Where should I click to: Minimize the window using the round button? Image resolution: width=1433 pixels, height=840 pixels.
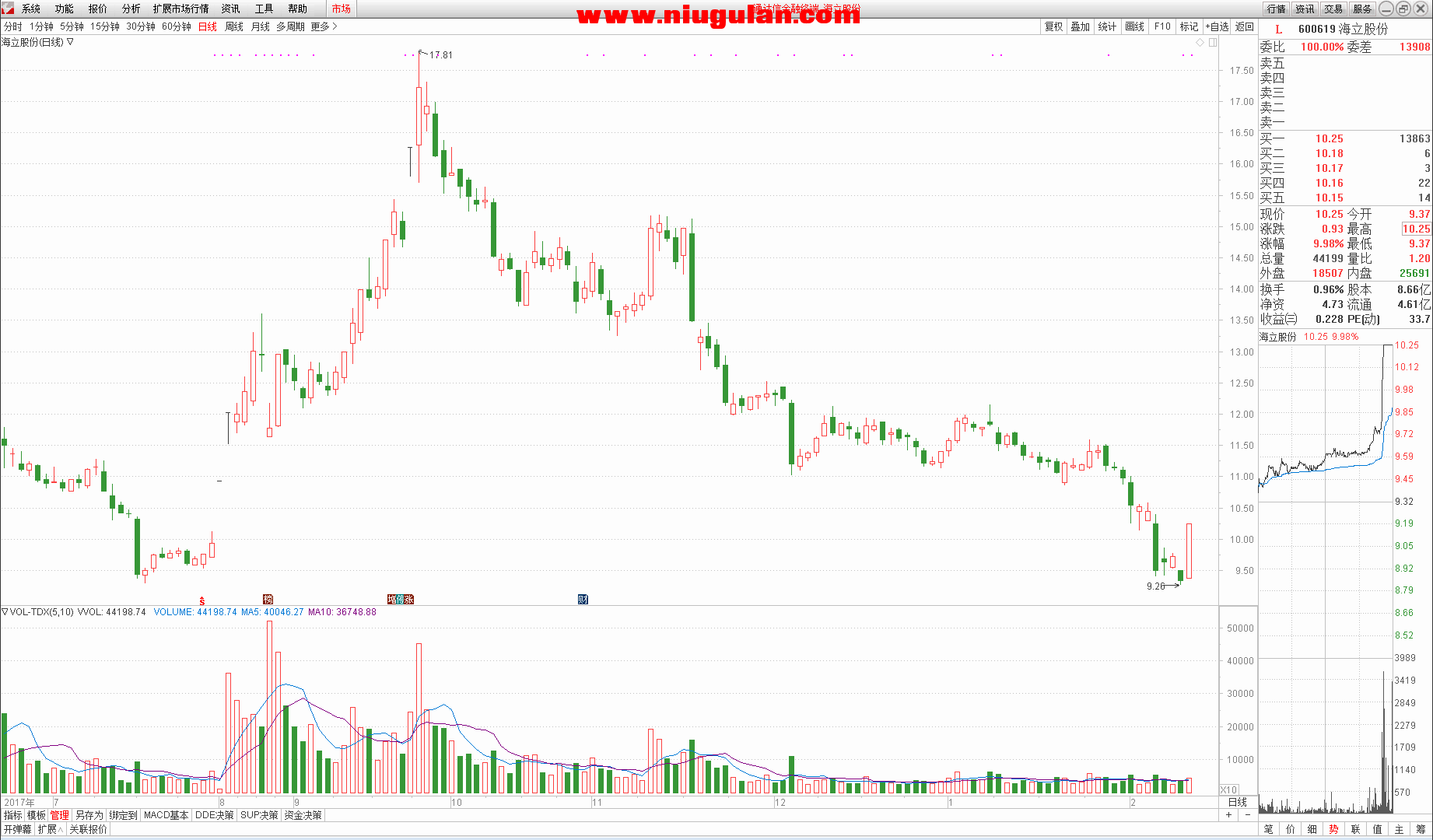1386,9
